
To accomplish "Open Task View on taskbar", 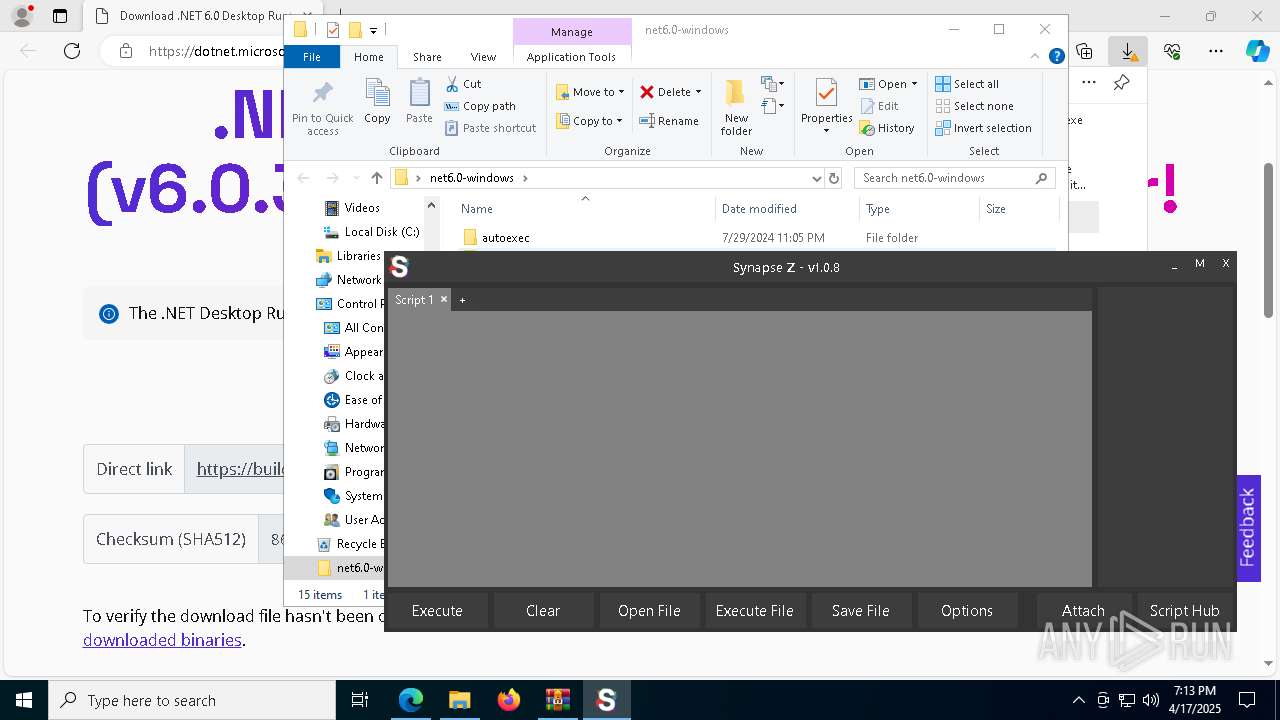I will (360, 700).
